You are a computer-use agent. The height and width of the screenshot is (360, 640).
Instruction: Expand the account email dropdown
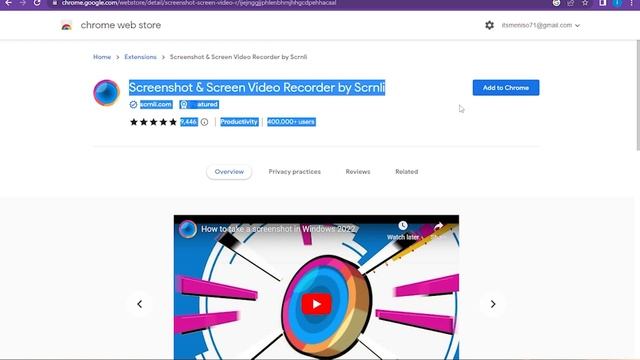540,25
